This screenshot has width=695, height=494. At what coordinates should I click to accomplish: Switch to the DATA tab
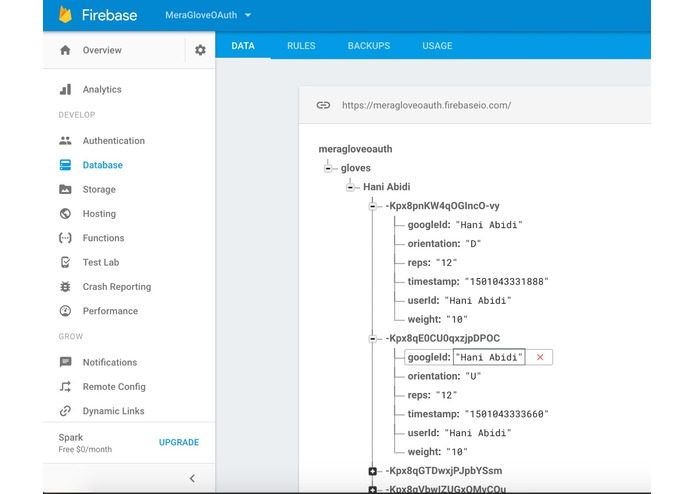point(243,46)
